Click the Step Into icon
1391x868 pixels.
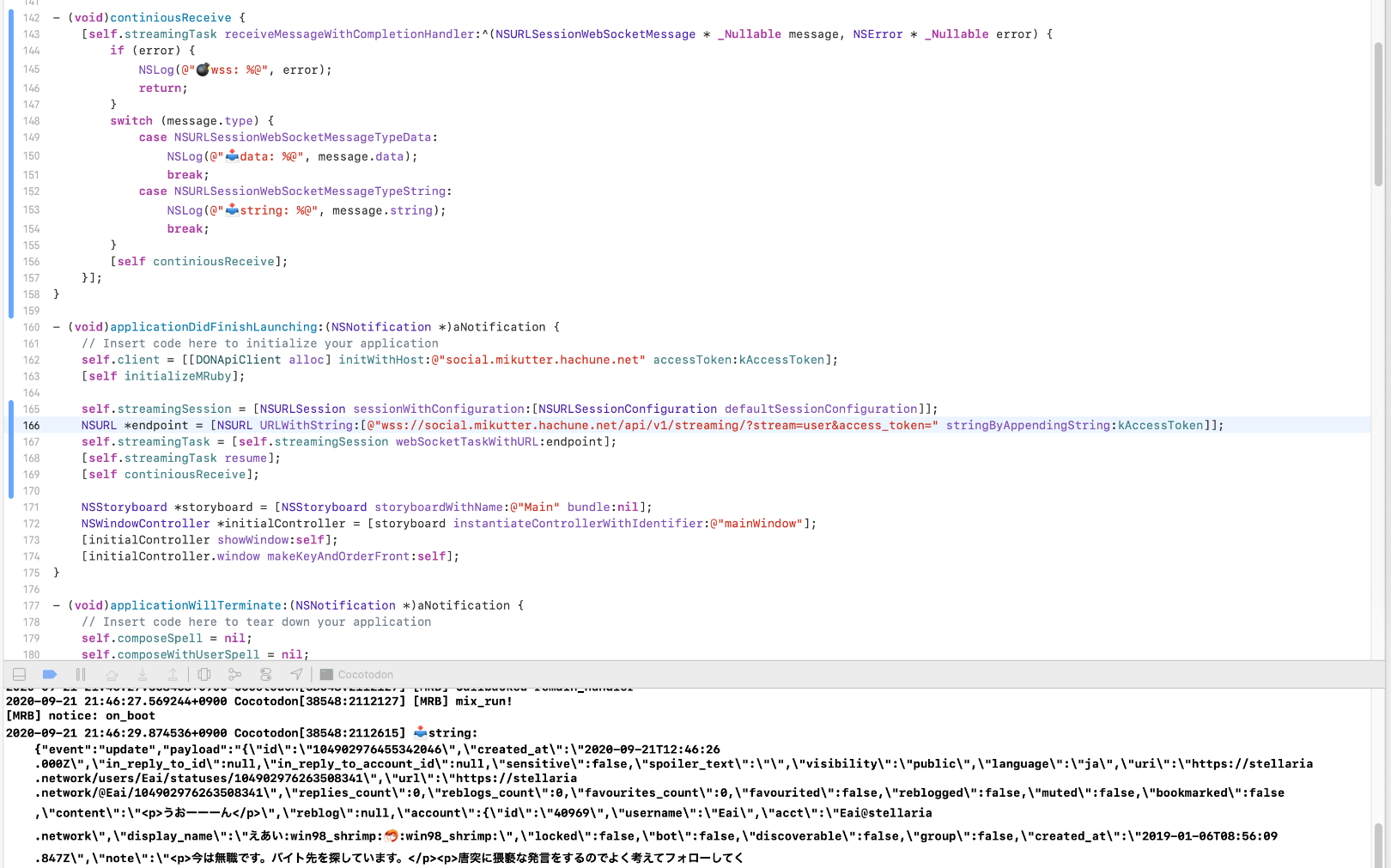(x=143, y=675)
